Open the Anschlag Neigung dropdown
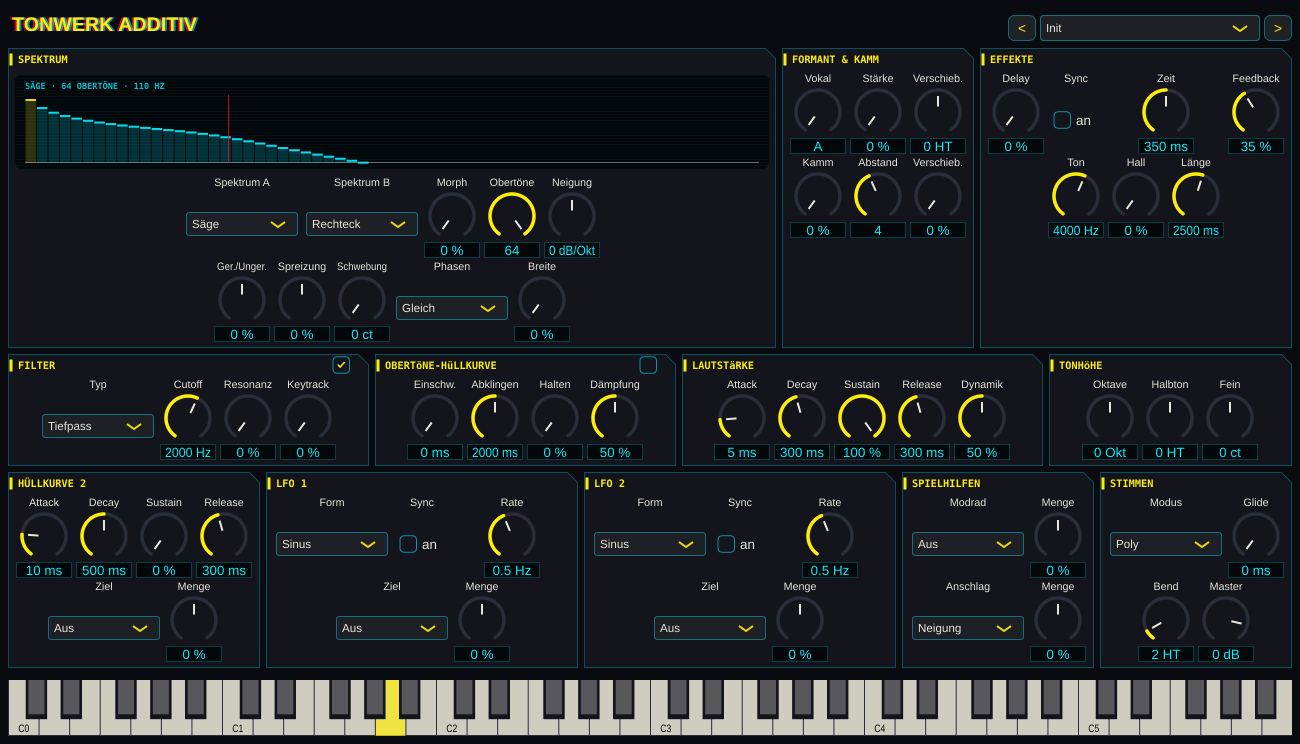 click(x=968, y=628)
